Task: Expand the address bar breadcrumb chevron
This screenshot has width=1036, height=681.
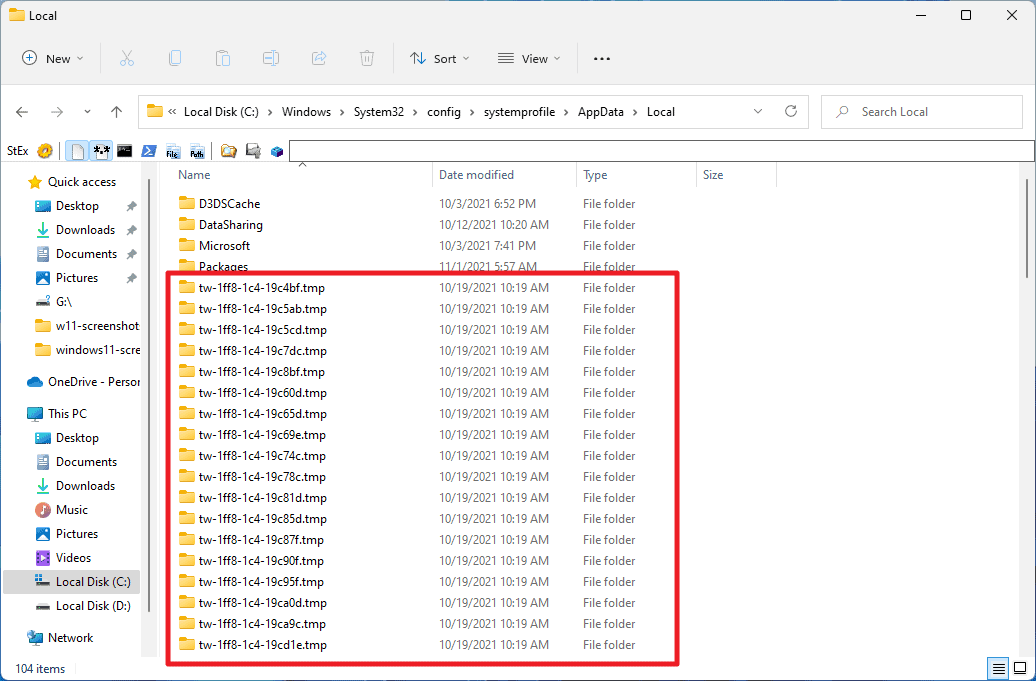Action: (x=757, y=112)
